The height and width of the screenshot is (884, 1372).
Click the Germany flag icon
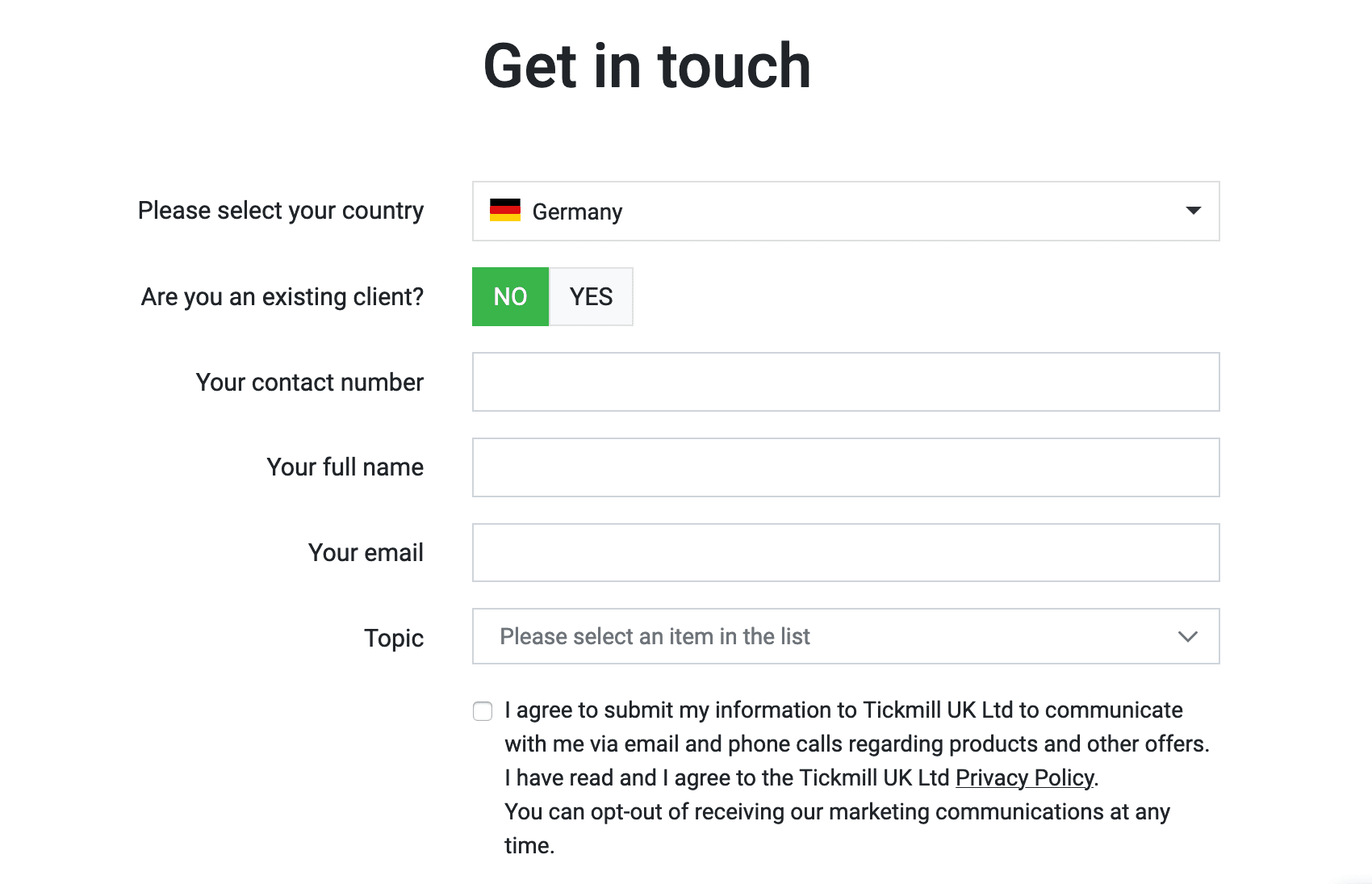(505, 211)
